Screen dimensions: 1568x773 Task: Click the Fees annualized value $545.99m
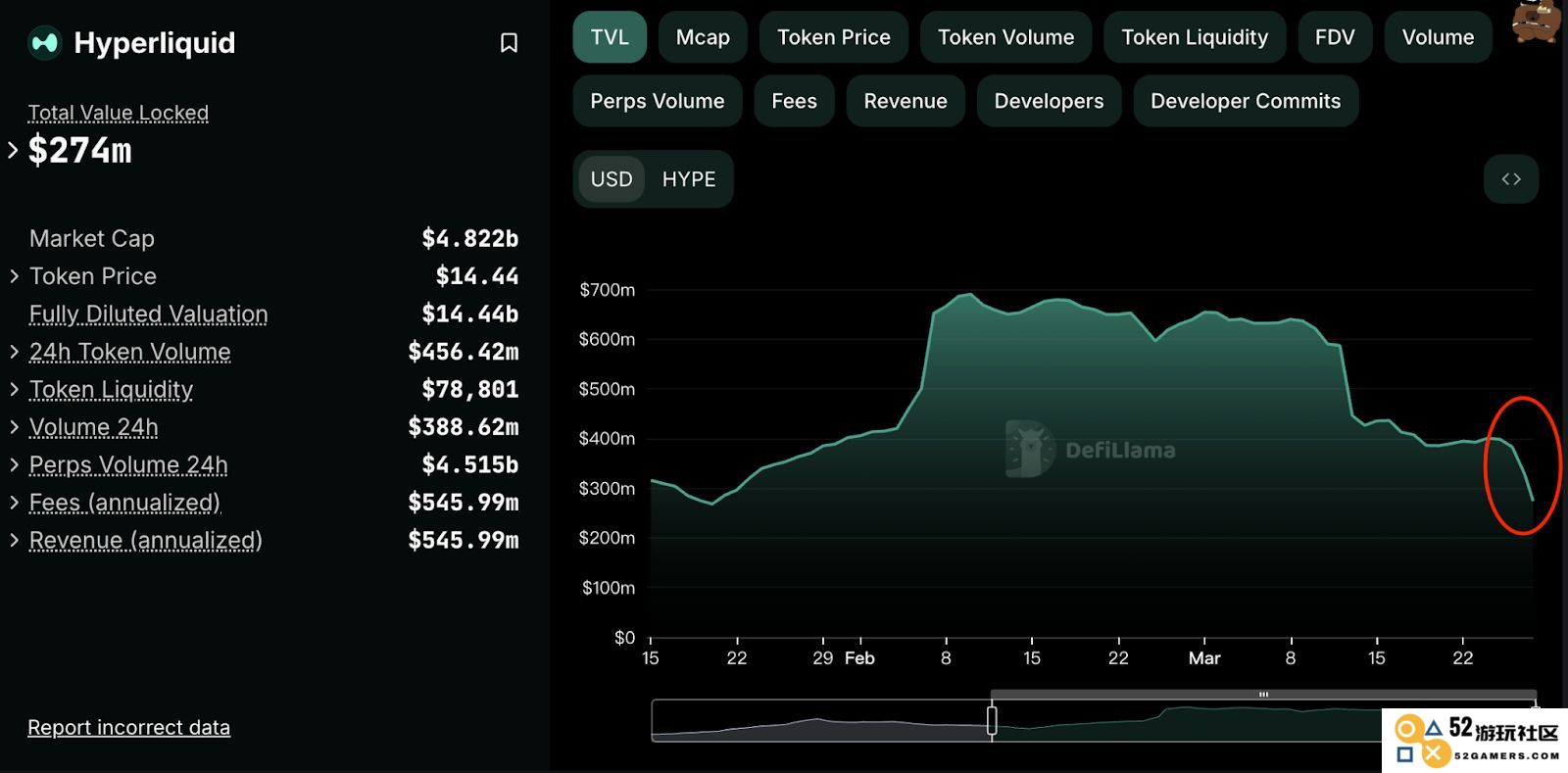tap(464, 503)
